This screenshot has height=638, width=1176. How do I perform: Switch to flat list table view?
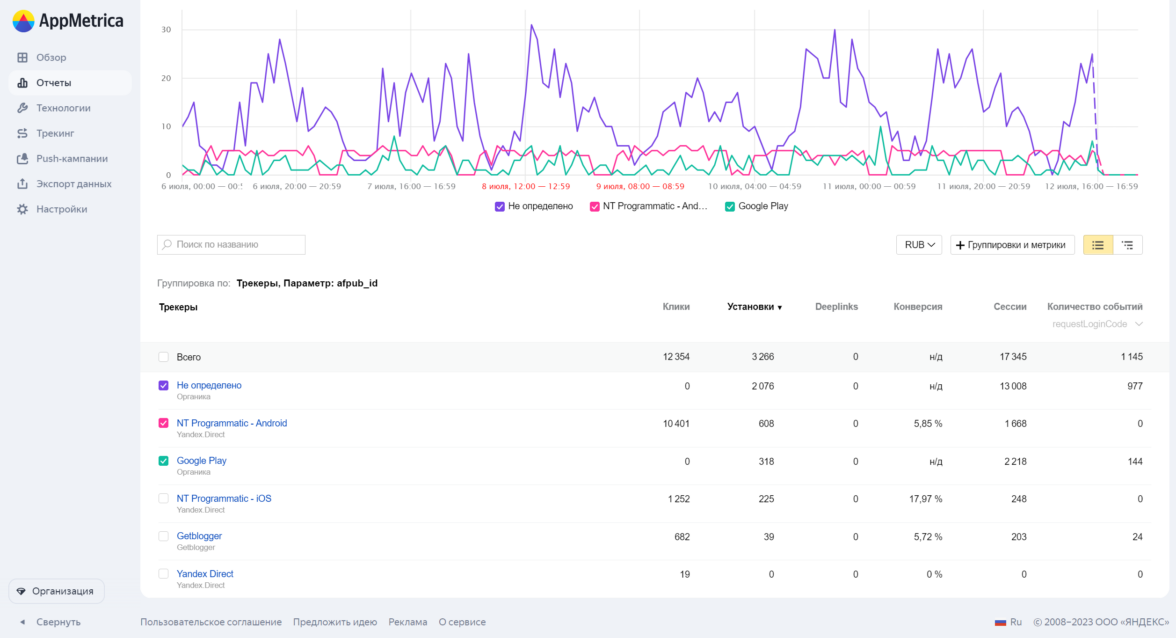pyautogui.click(x=1098, y=245)
